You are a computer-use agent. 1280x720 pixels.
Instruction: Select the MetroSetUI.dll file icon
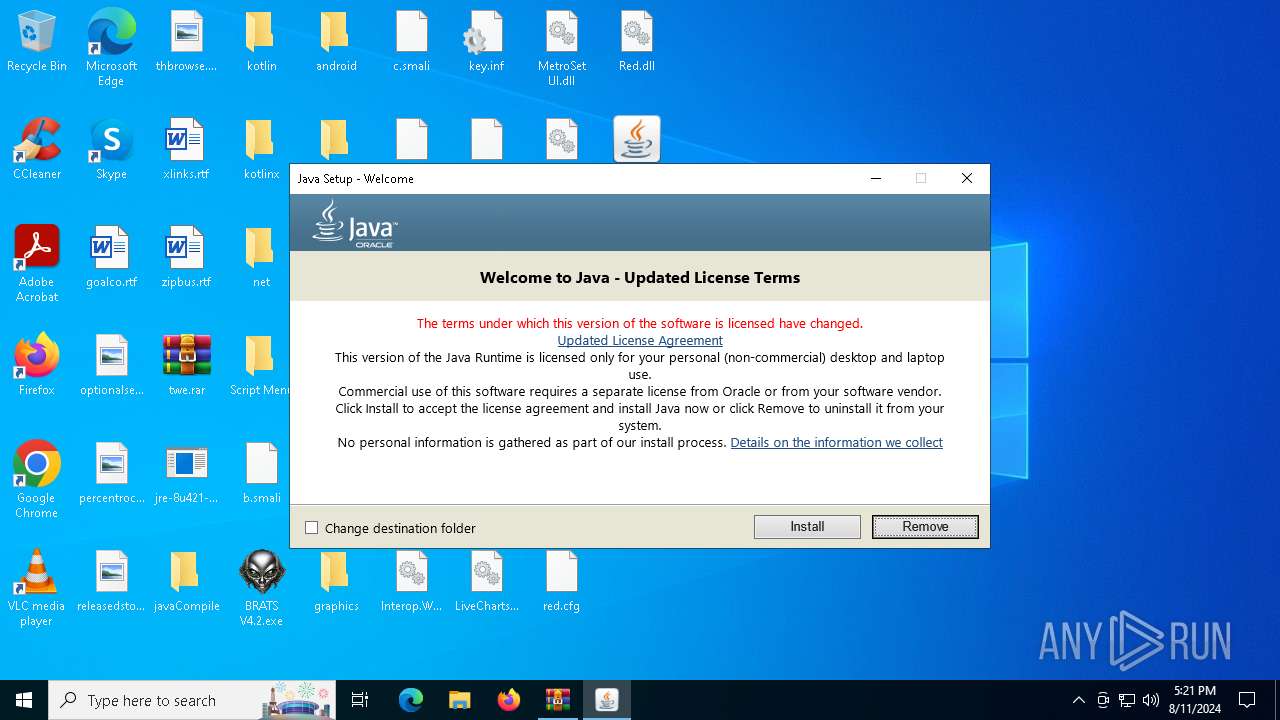click(561, 48)
